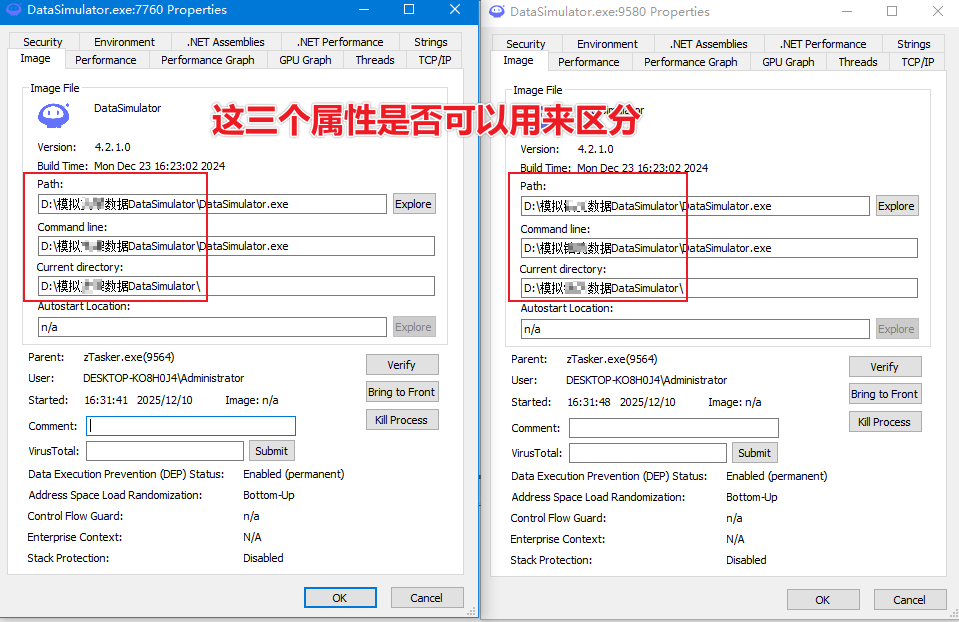Open the Environment tab in the 7760 window

pos(124,42)
